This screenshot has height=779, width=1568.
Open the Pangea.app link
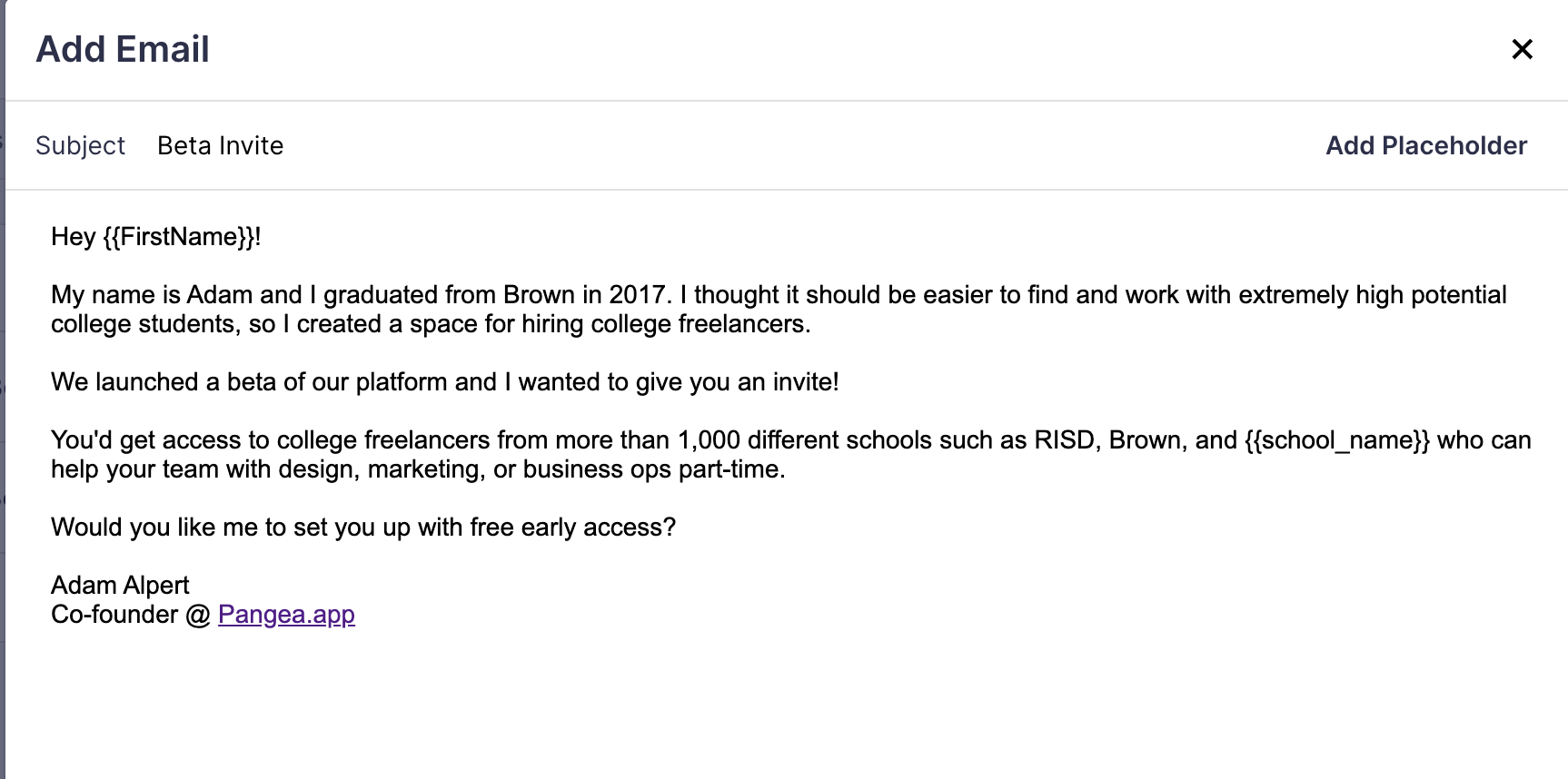(x=286, y=615)
